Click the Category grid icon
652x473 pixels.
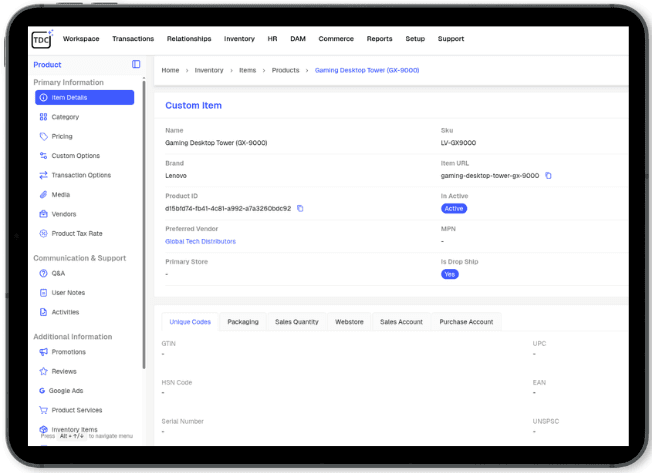coord(43,117)
